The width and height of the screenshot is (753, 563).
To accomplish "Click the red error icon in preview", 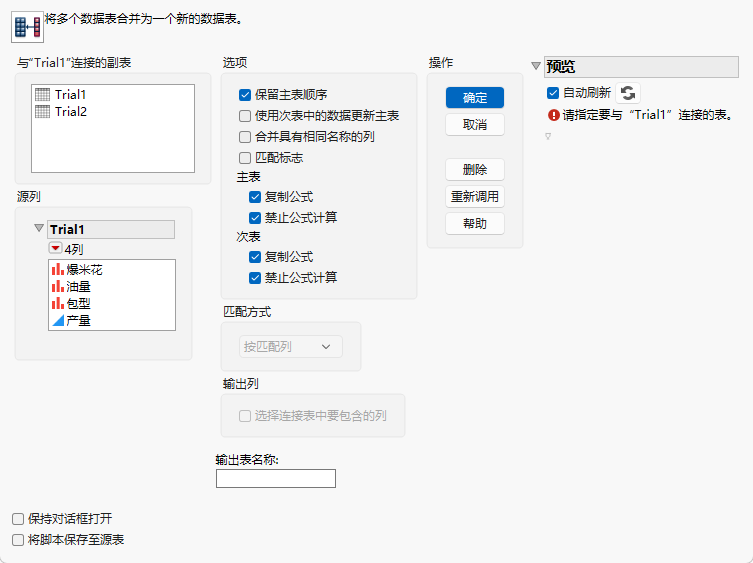I will tap(554, 115).
